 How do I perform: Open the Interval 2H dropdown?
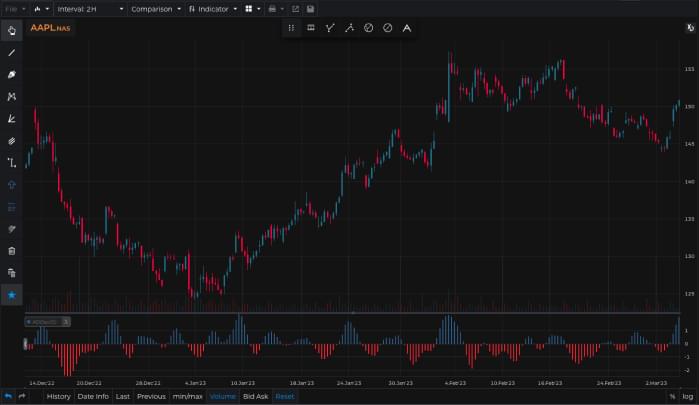[90, 9]
